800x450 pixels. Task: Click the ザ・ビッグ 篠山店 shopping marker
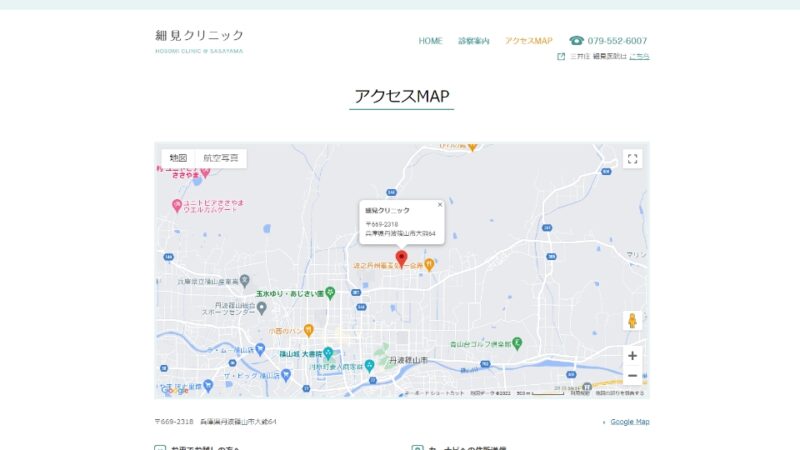coord(286,376)
